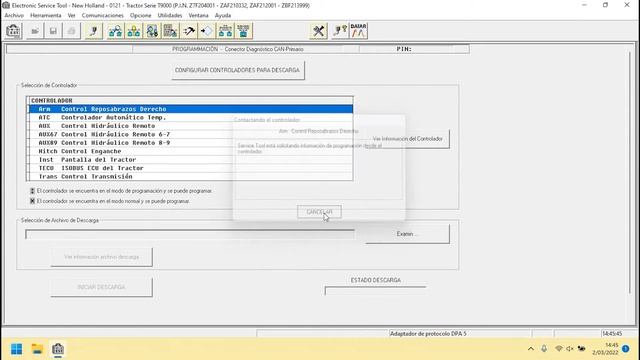Open the Ayuda menu
Image resolution: width=640 pixels, height=360 pixels.
pyautogui.click(x=223, y=16)
